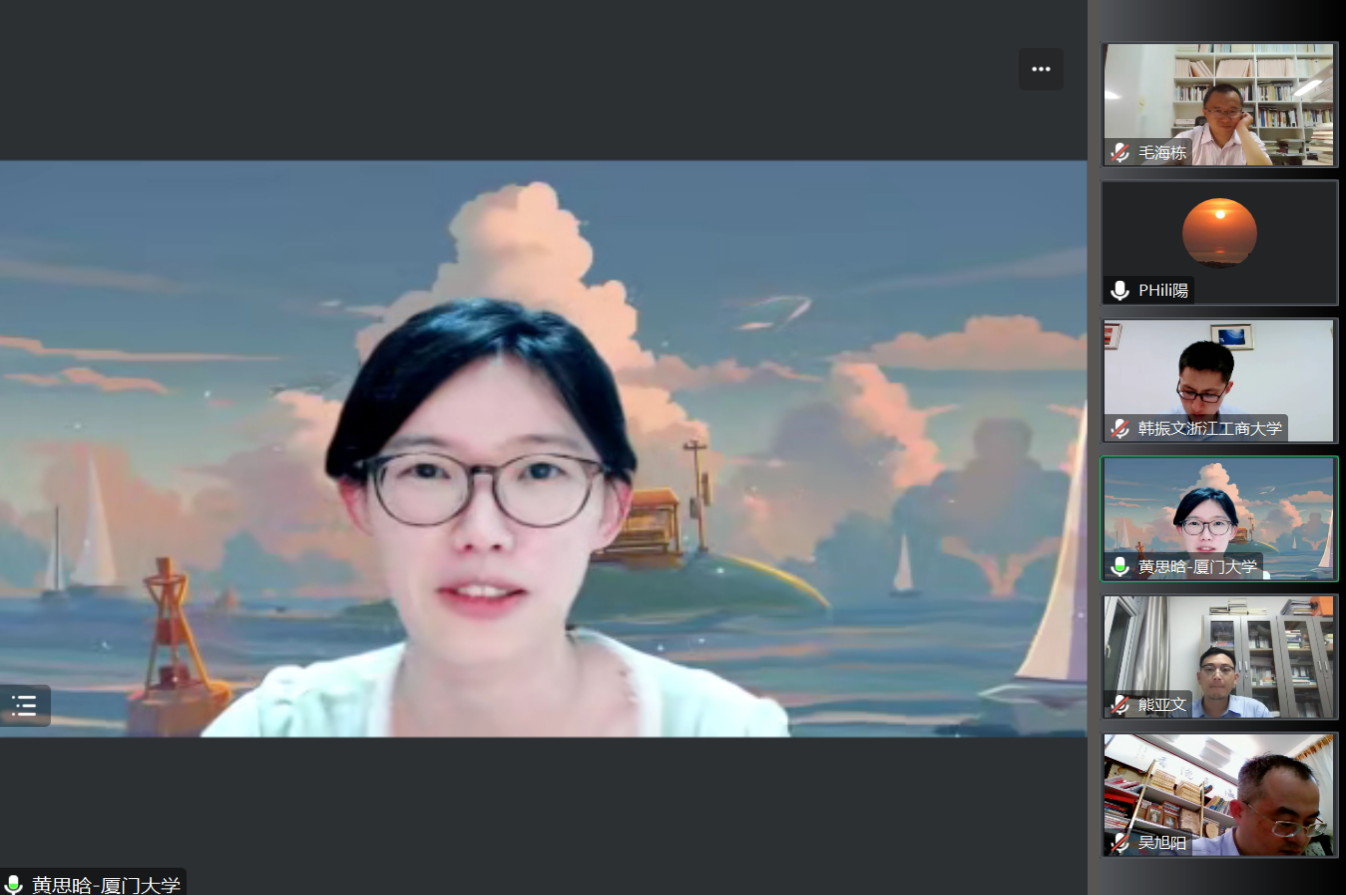Click the main speaker video area

(543, 449)
